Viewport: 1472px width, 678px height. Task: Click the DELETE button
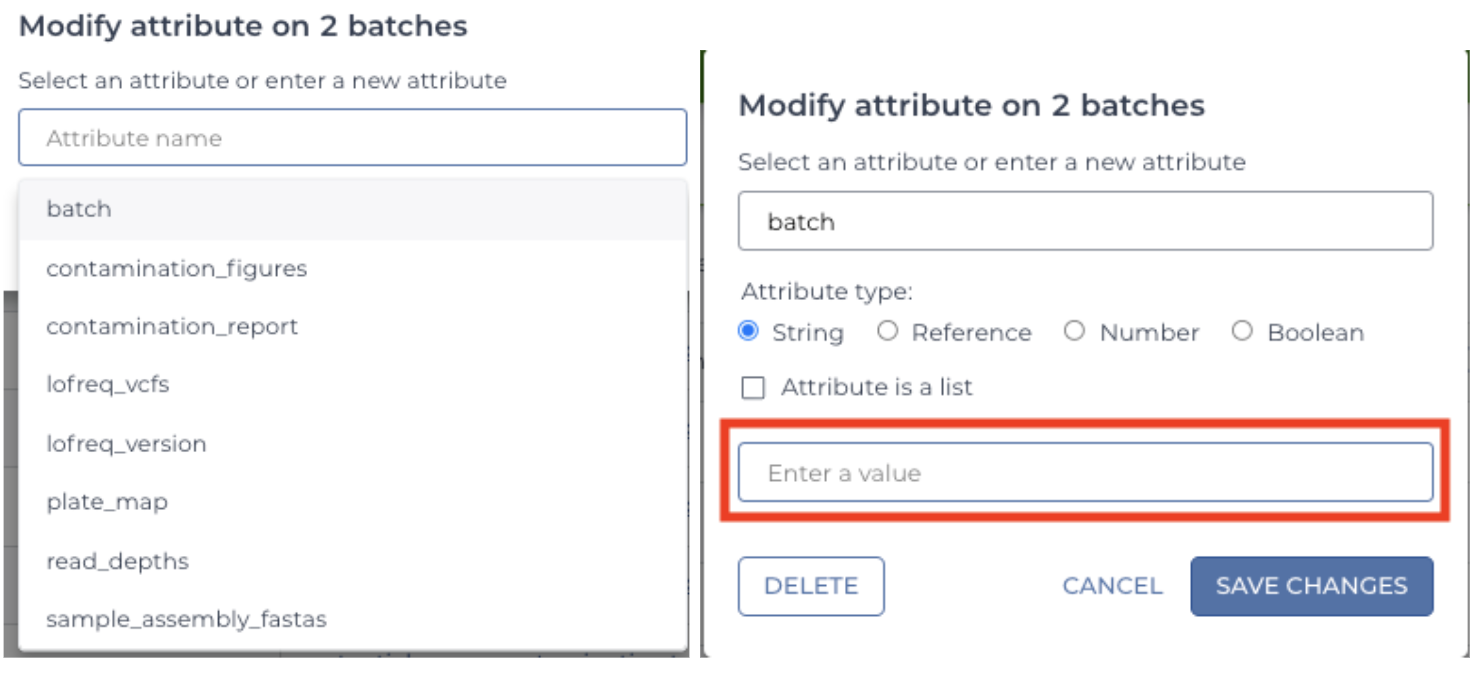coord(811,586)
